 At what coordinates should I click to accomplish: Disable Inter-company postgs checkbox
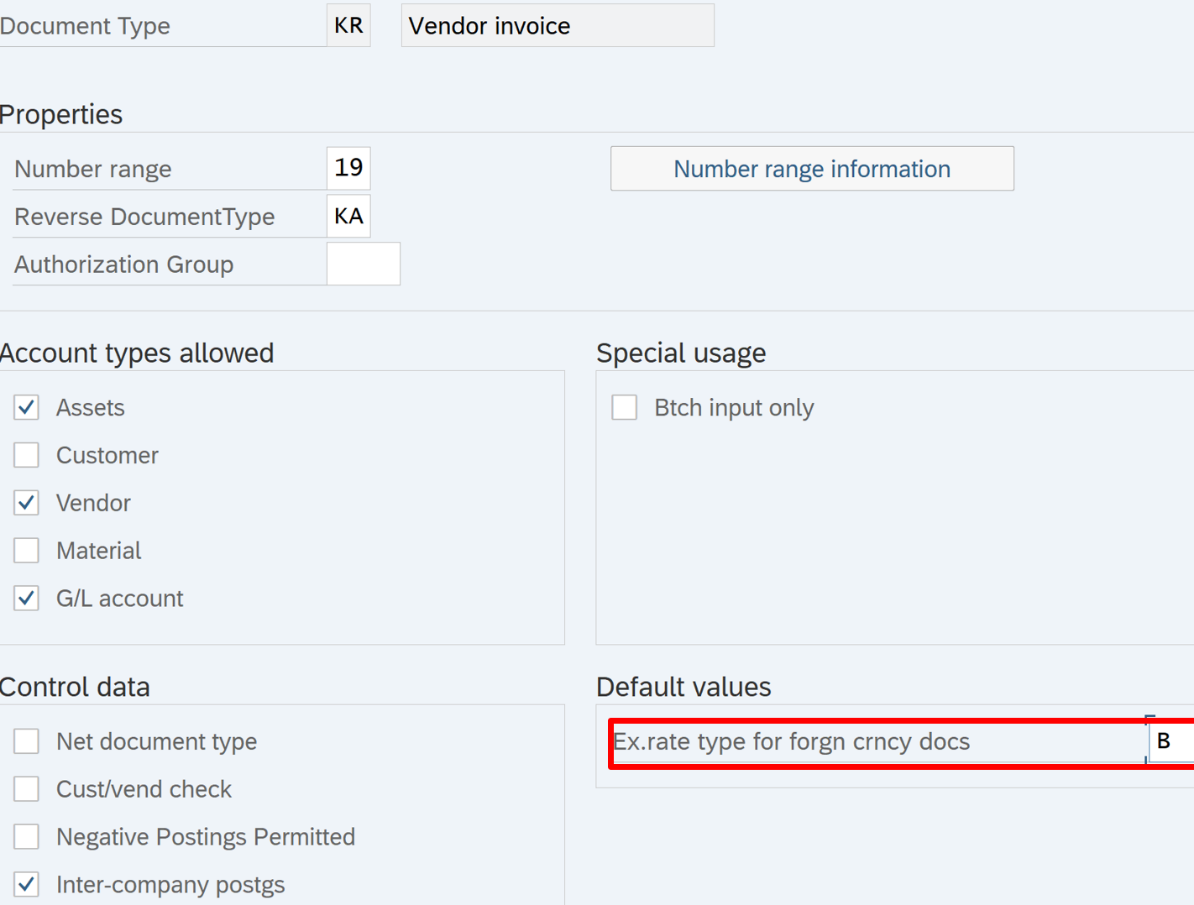(26, 885)
